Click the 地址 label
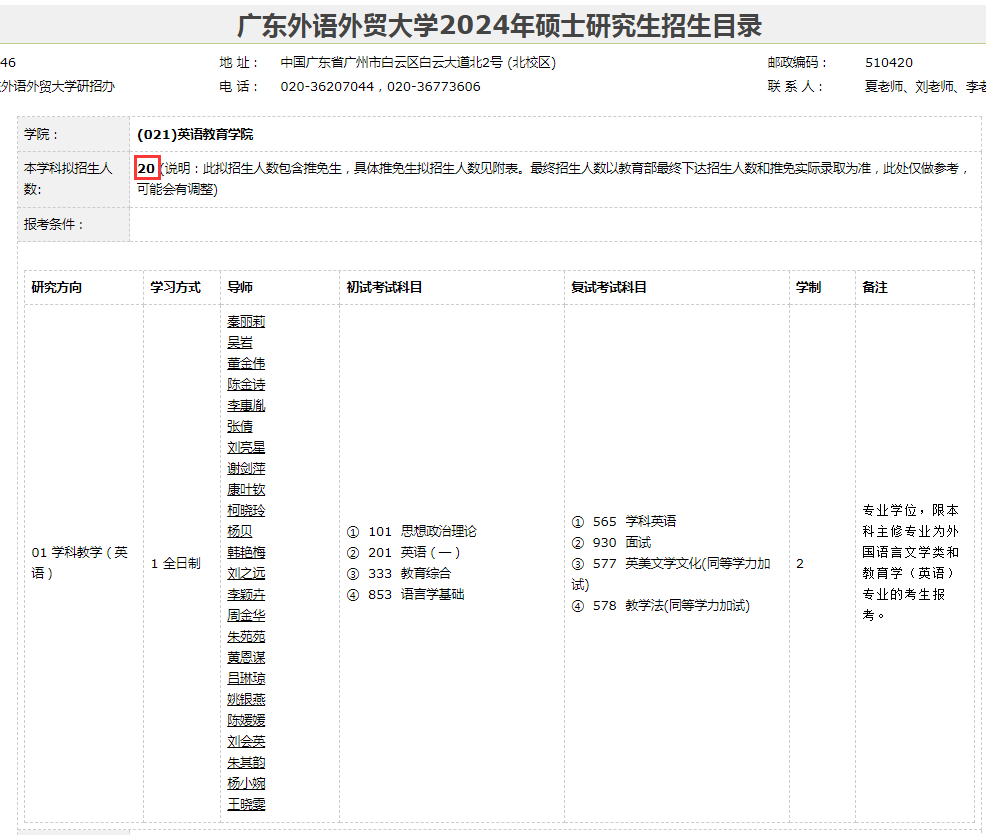The width and height of the screenshot is (986, 835). 238,62
